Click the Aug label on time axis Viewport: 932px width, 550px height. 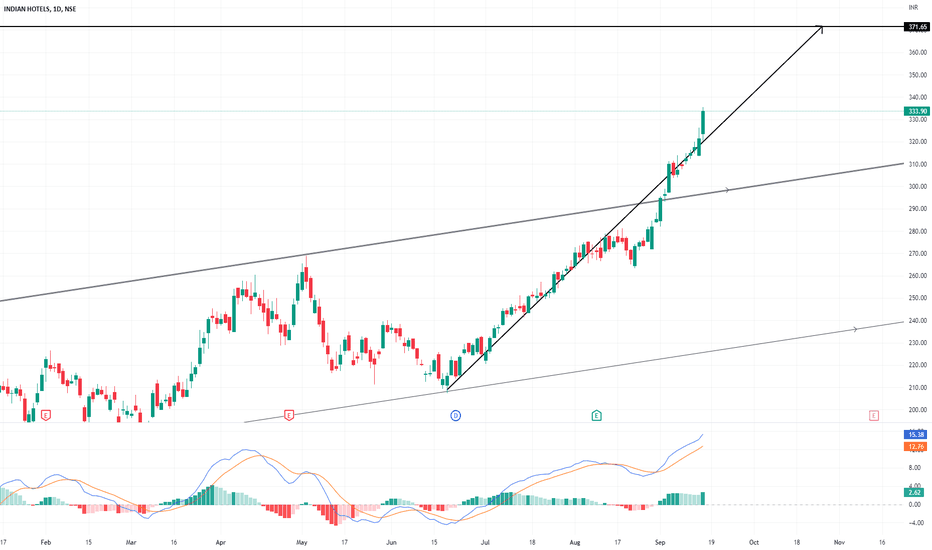[575, 542]
